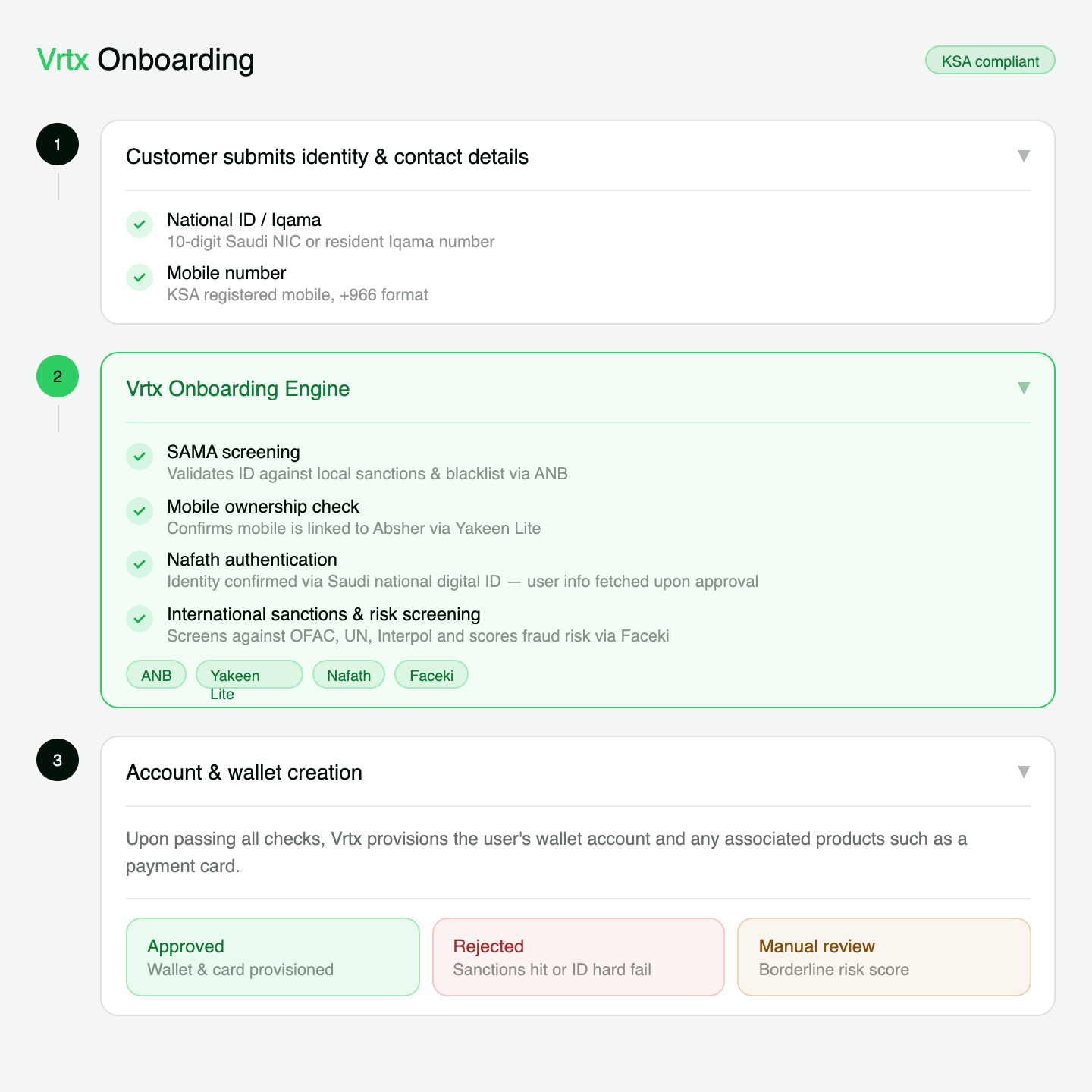Select the step 2 green circle badge
Image resolution: width=1092 pixels, height=1092 pixels.
tap(57, 375)
